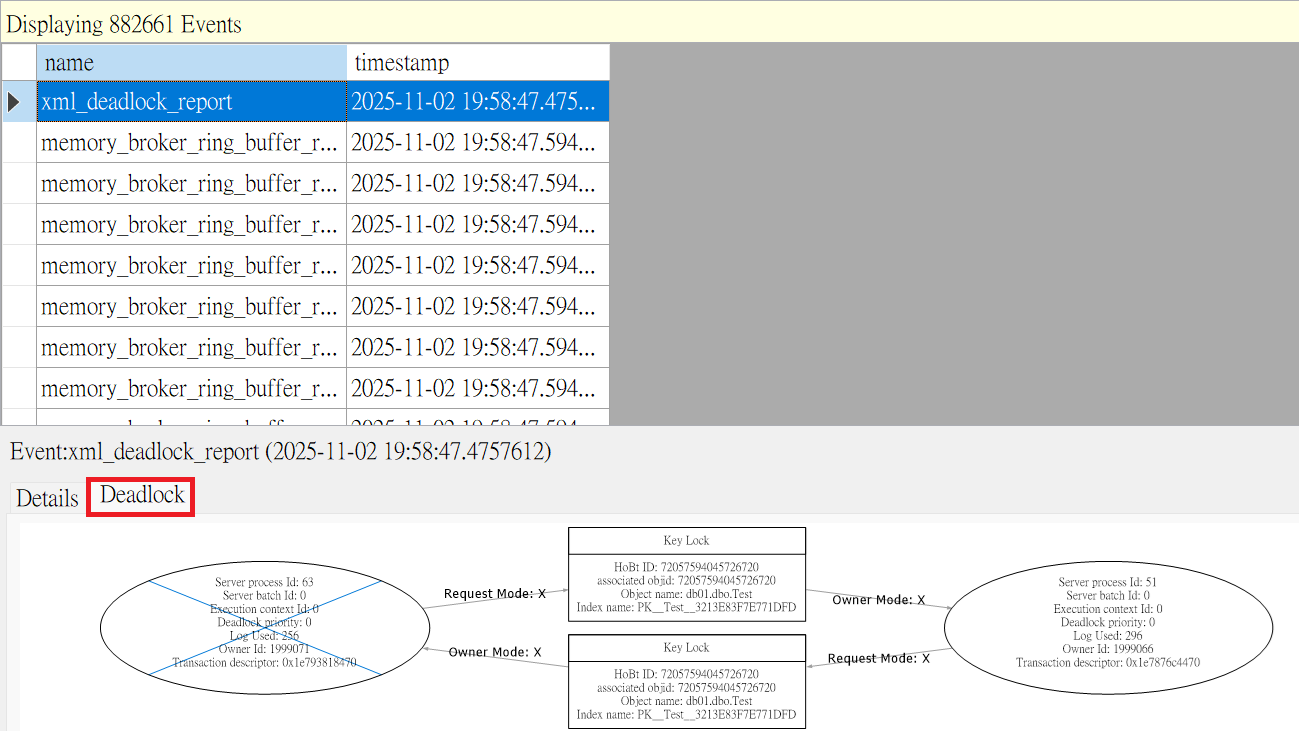The image size is (1299, 731).
Task: Click the lower Key Lock resource box
Action: pos(686,681)
